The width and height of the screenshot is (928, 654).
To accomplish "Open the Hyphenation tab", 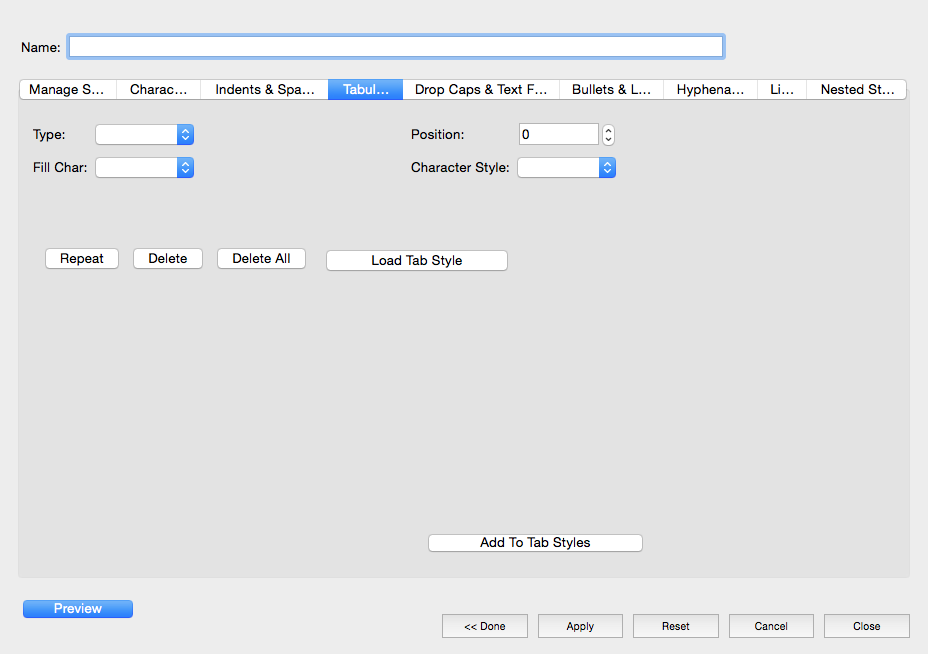I will coord(710,90).
